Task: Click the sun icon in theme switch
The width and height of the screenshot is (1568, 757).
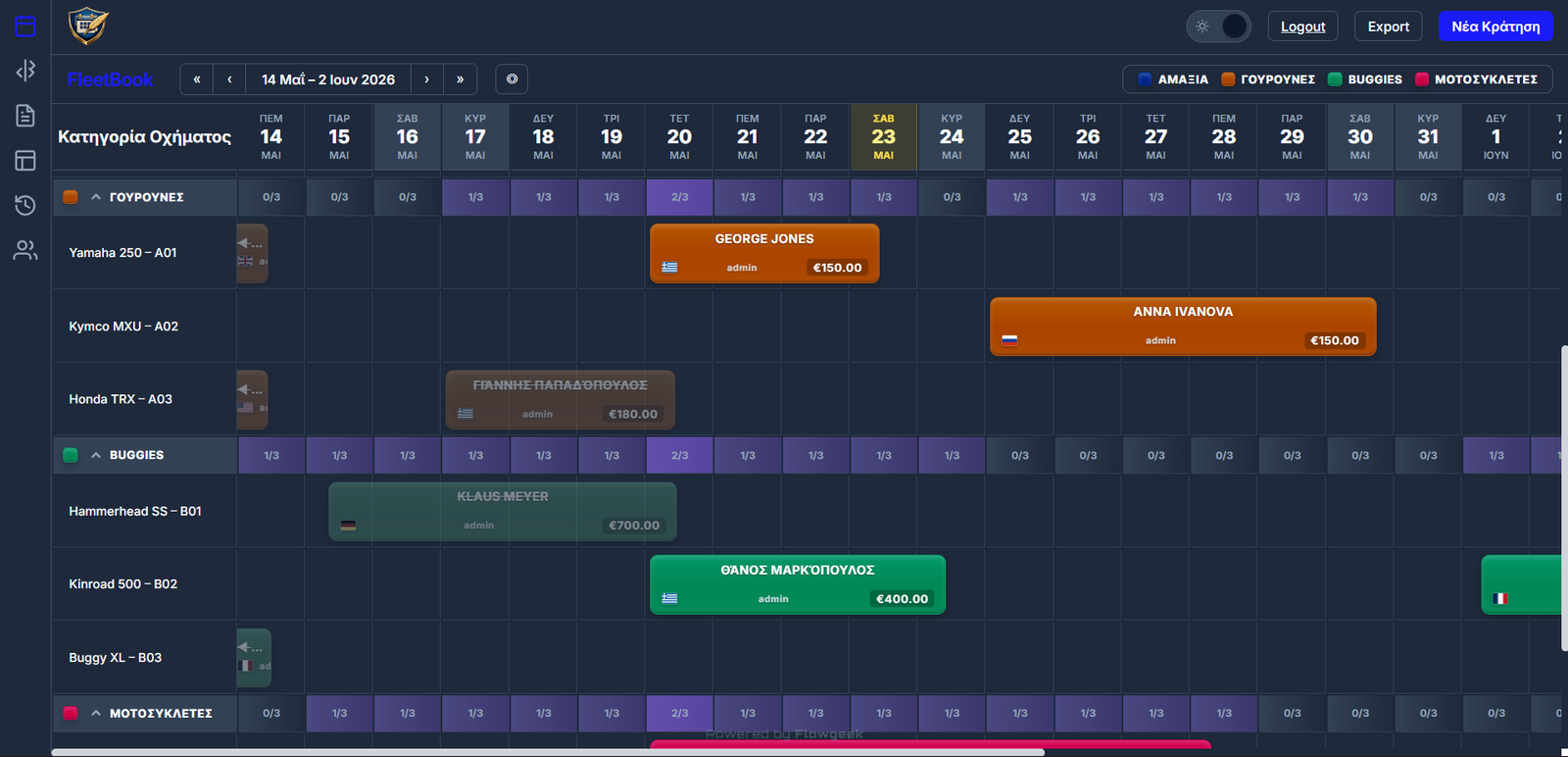Action: (x=1202, y=26)
